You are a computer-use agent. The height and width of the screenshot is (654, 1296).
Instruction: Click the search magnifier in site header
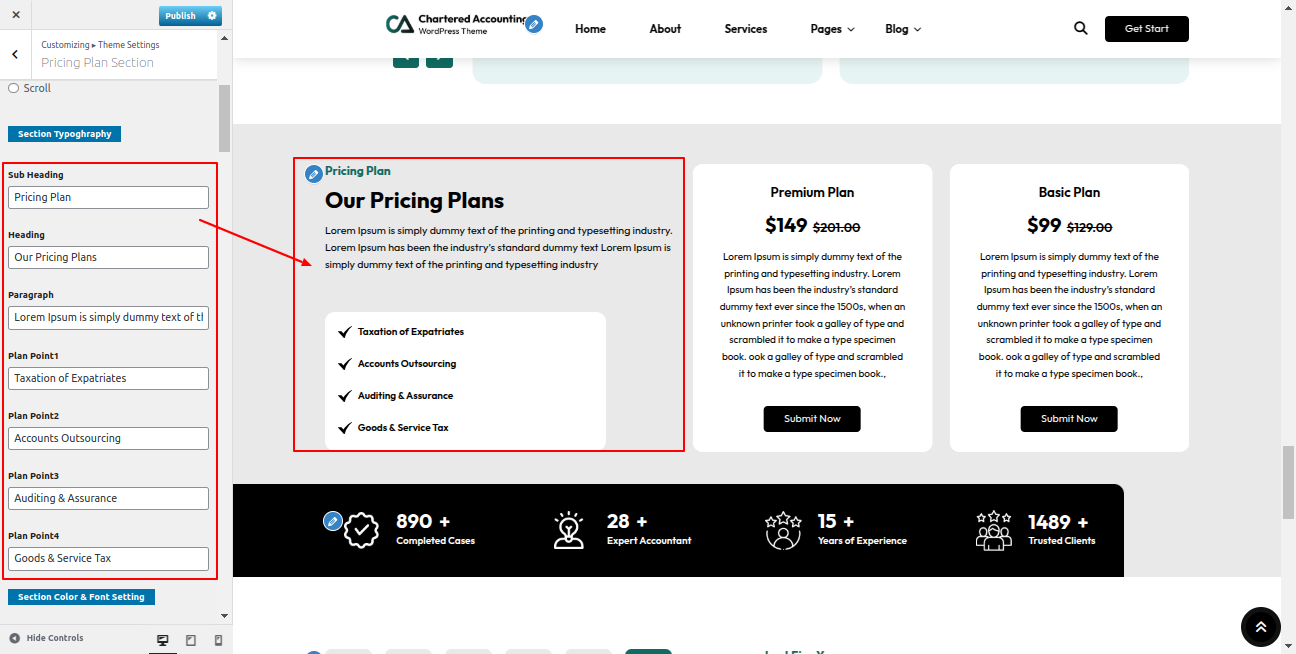point(1080,29)
